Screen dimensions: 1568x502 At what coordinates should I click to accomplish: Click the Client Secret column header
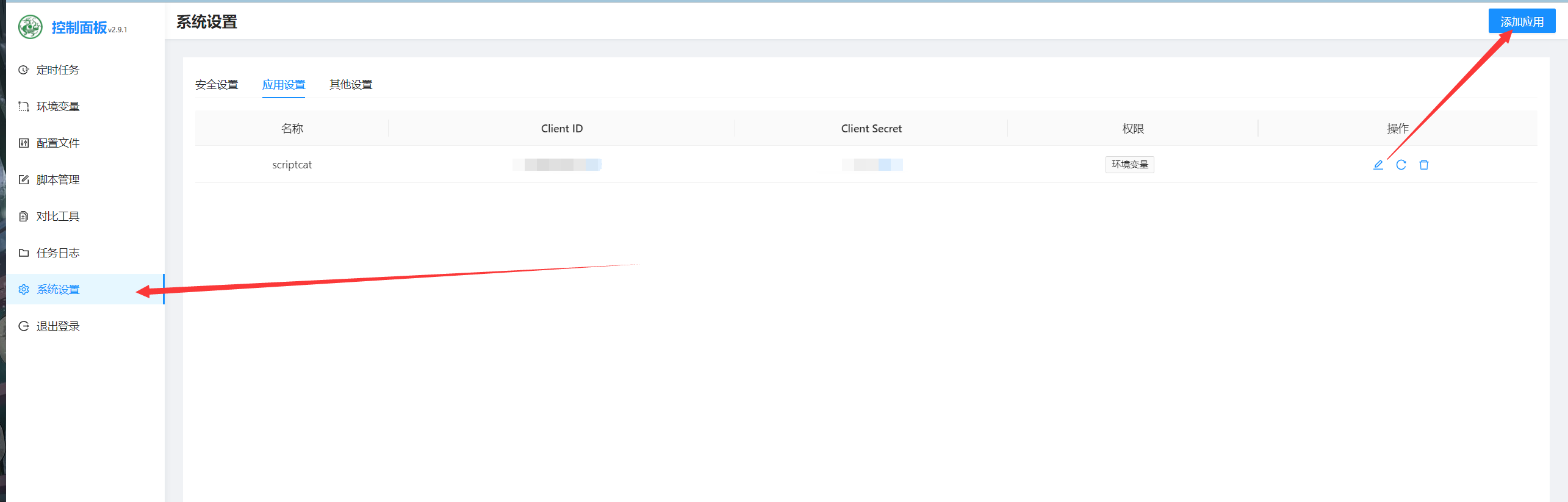pos(871,129)
